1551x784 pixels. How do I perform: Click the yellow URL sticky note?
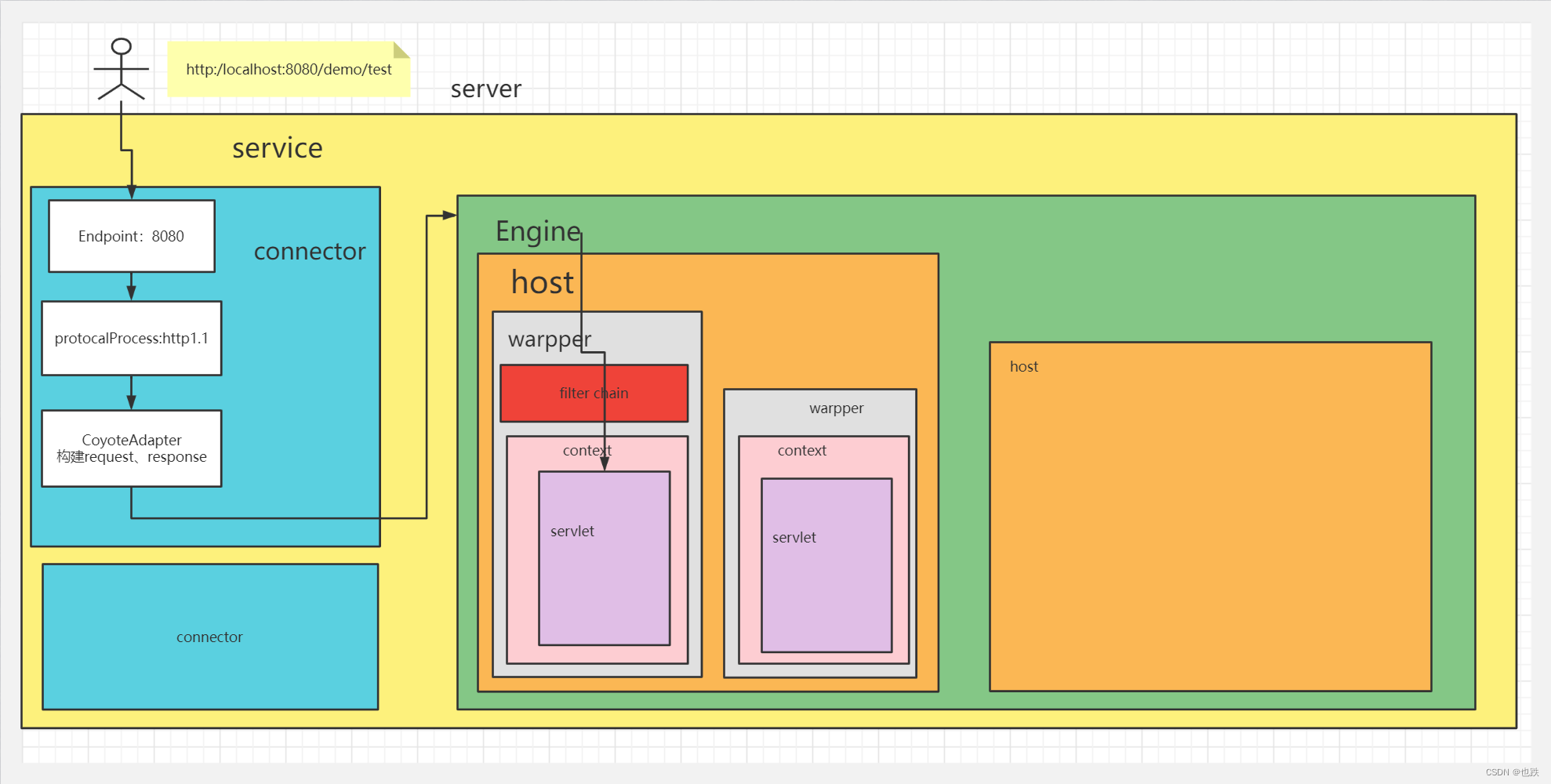(289, 69)
